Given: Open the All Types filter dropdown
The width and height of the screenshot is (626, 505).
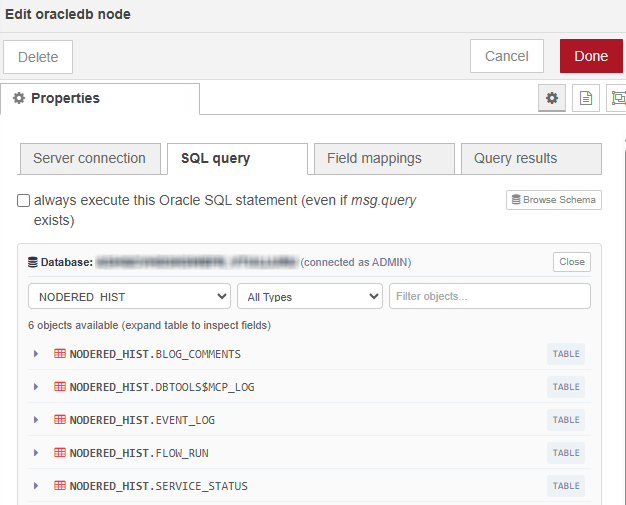Looking at the screenshot, I should [x=310, y=296].
